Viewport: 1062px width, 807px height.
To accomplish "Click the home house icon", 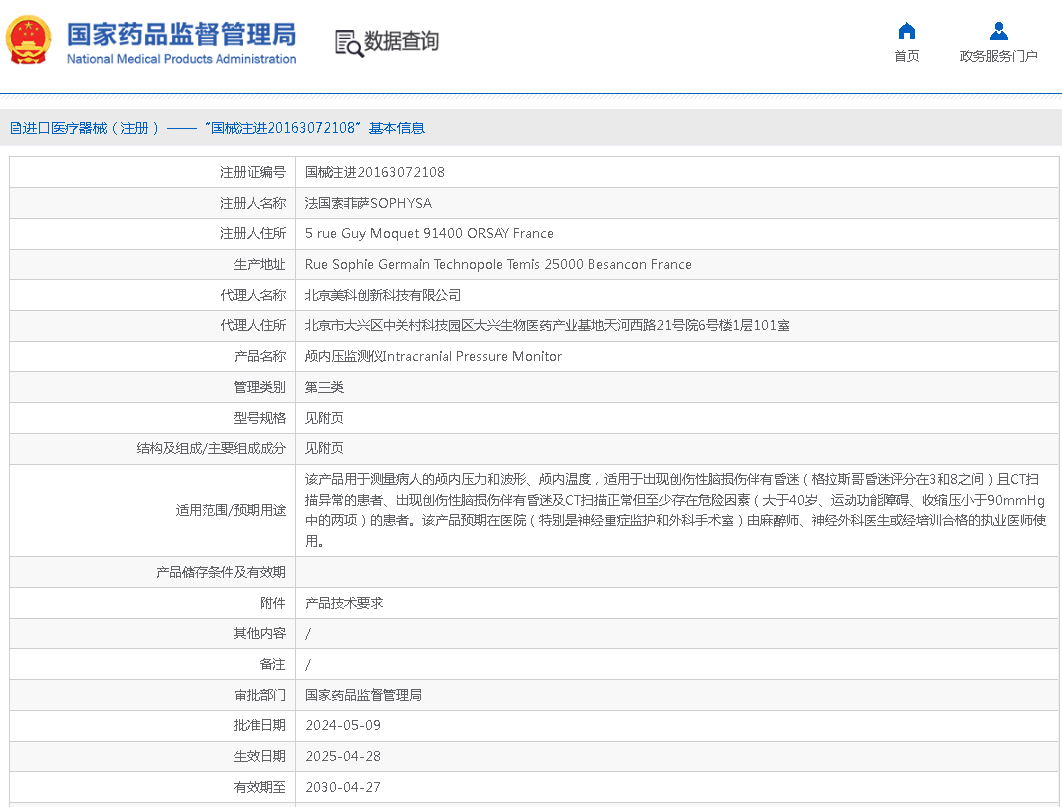I will coord(906,31).
